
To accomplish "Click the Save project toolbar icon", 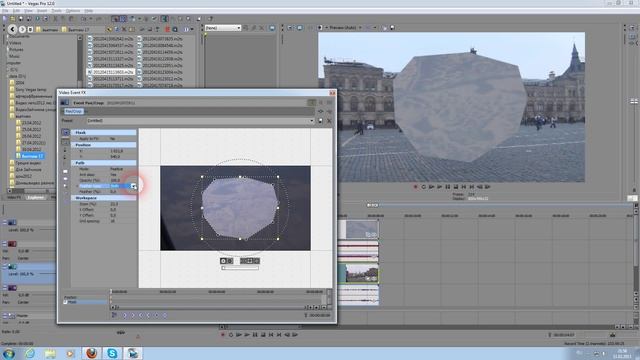I will click(x=20, y=19).
